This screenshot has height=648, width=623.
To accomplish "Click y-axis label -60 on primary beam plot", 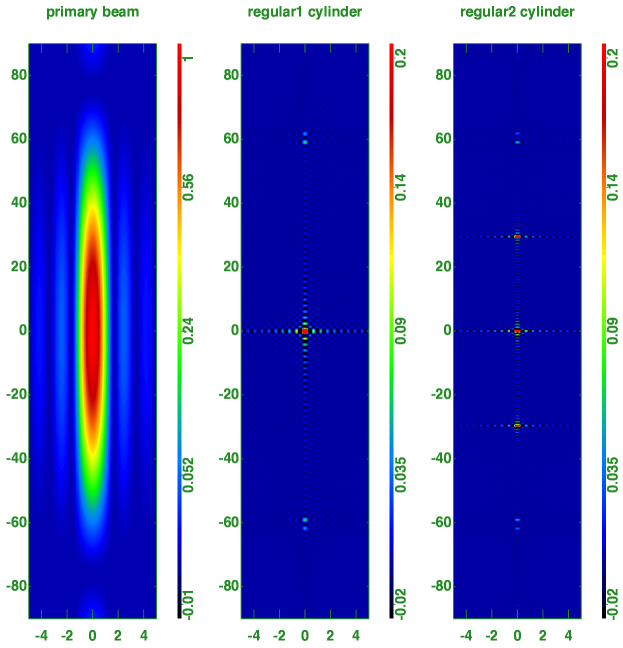I will click(x=17, y=522).
